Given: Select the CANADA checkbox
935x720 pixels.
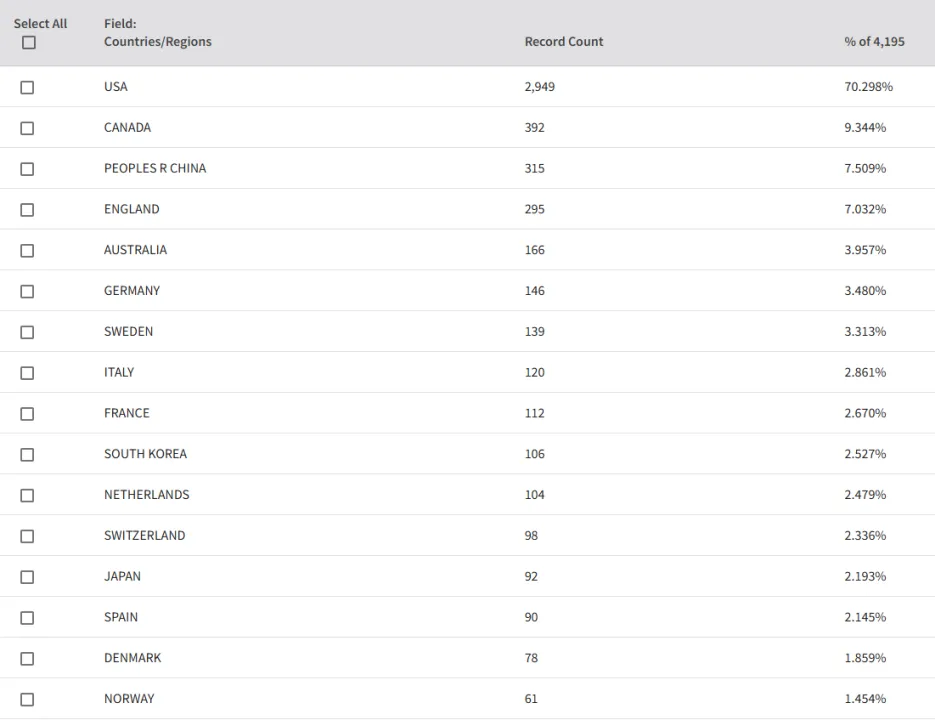Looking at the screenshot, I should click(x=27, y=128).
